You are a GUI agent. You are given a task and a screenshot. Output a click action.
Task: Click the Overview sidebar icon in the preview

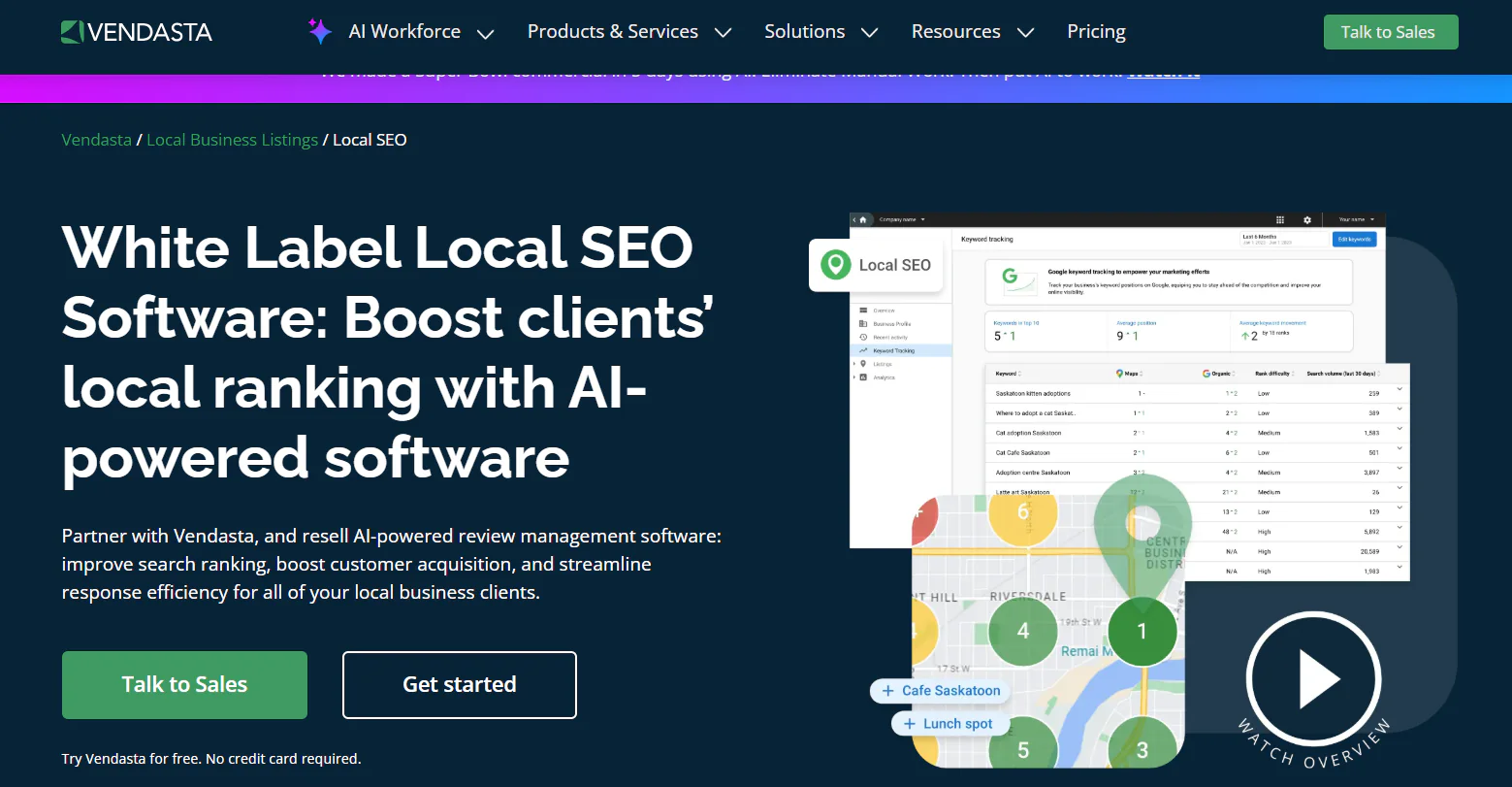(863, 311)
